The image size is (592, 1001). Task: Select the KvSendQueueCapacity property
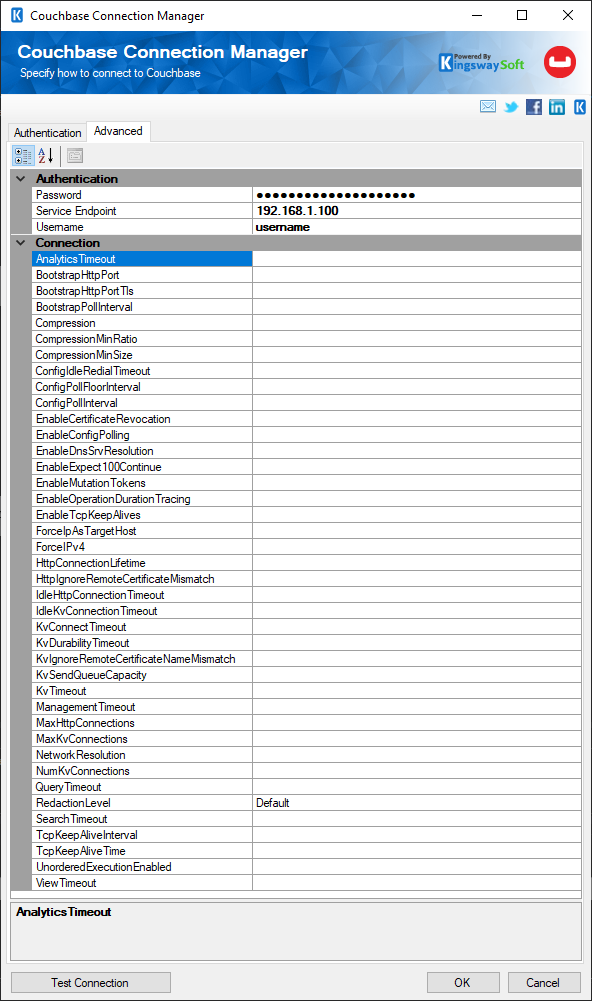[x=142, y=675]
